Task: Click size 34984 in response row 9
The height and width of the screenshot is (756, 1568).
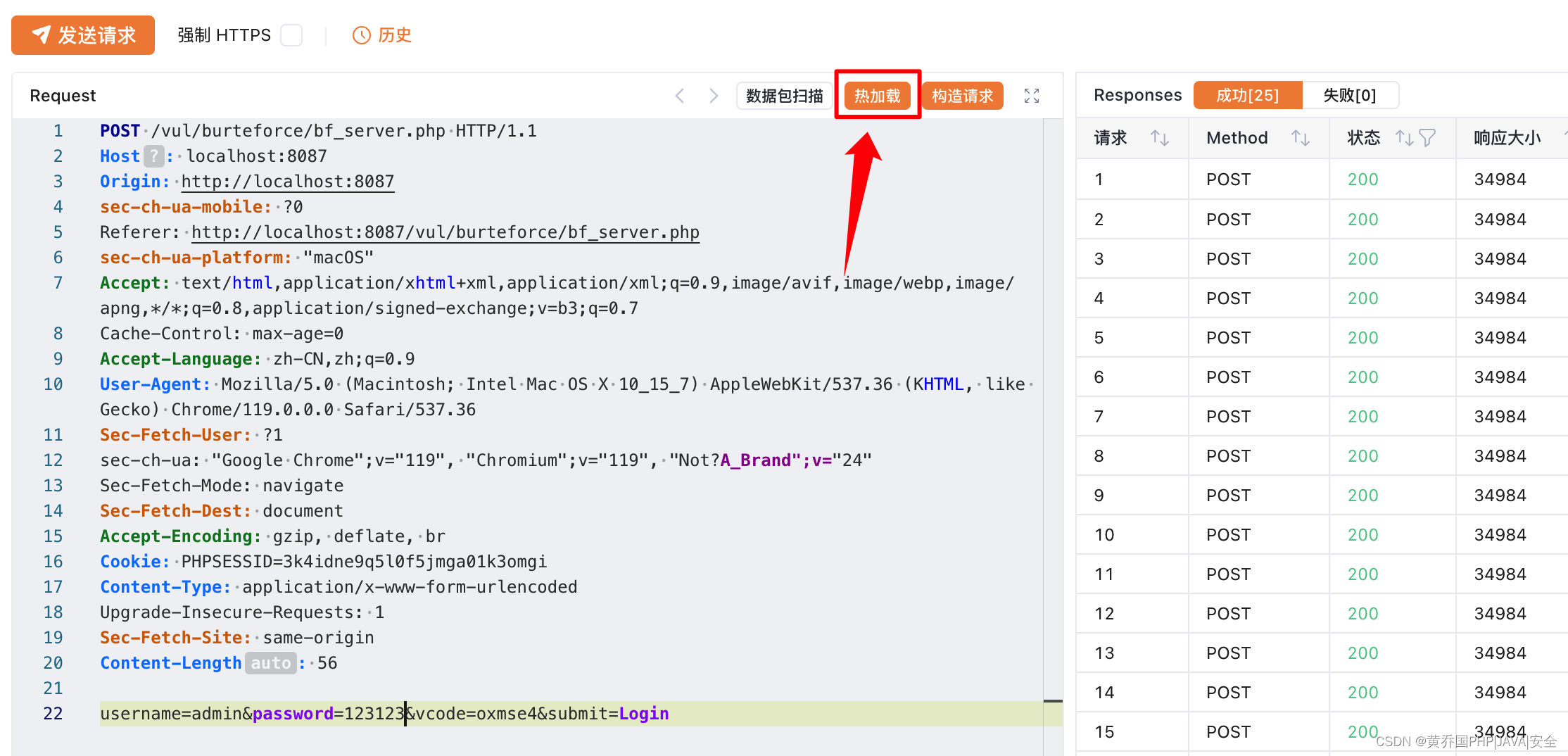Action: pos(1500,496)
